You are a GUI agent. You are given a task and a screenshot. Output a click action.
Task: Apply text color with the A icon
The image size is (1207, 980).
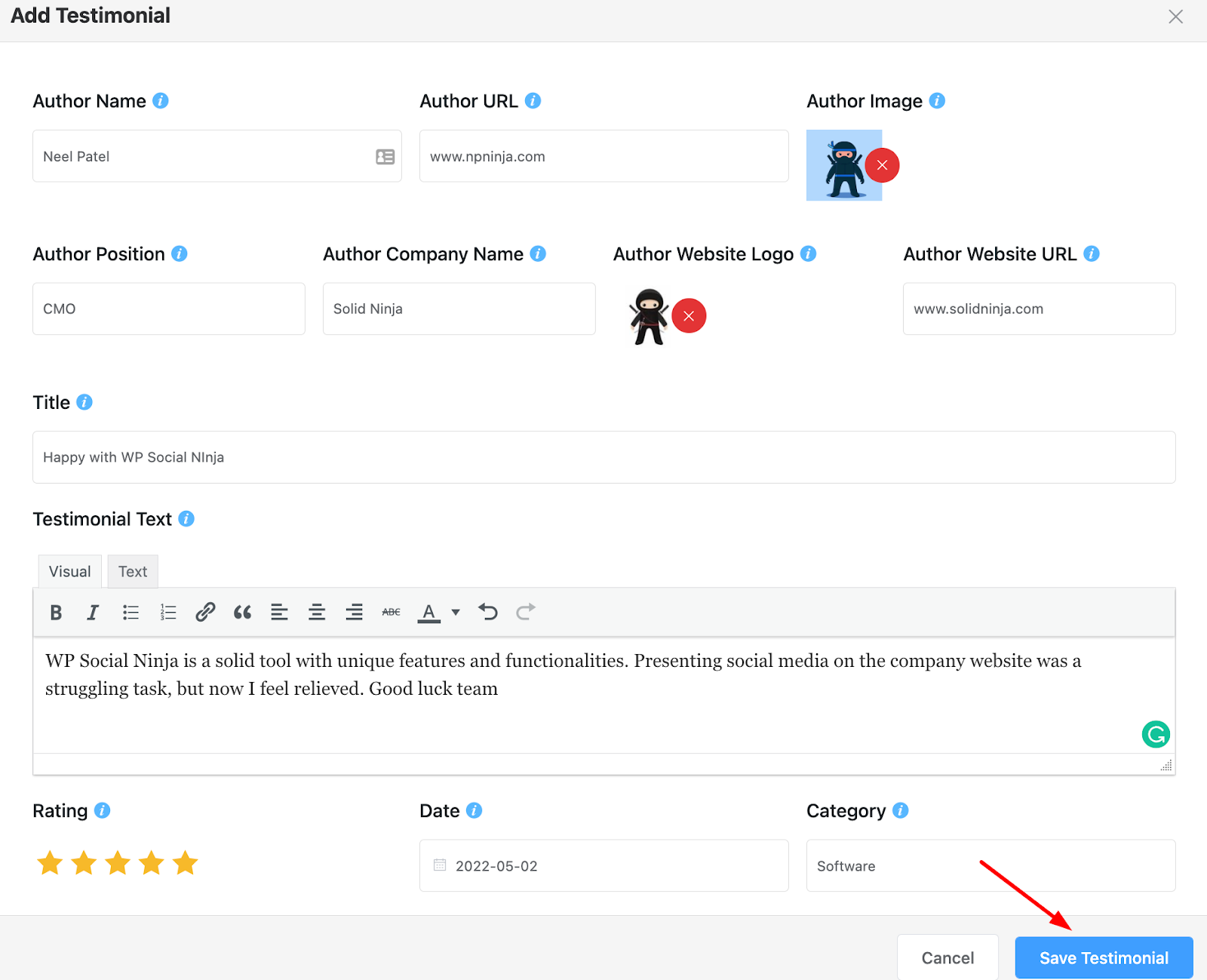pos(428,612)
